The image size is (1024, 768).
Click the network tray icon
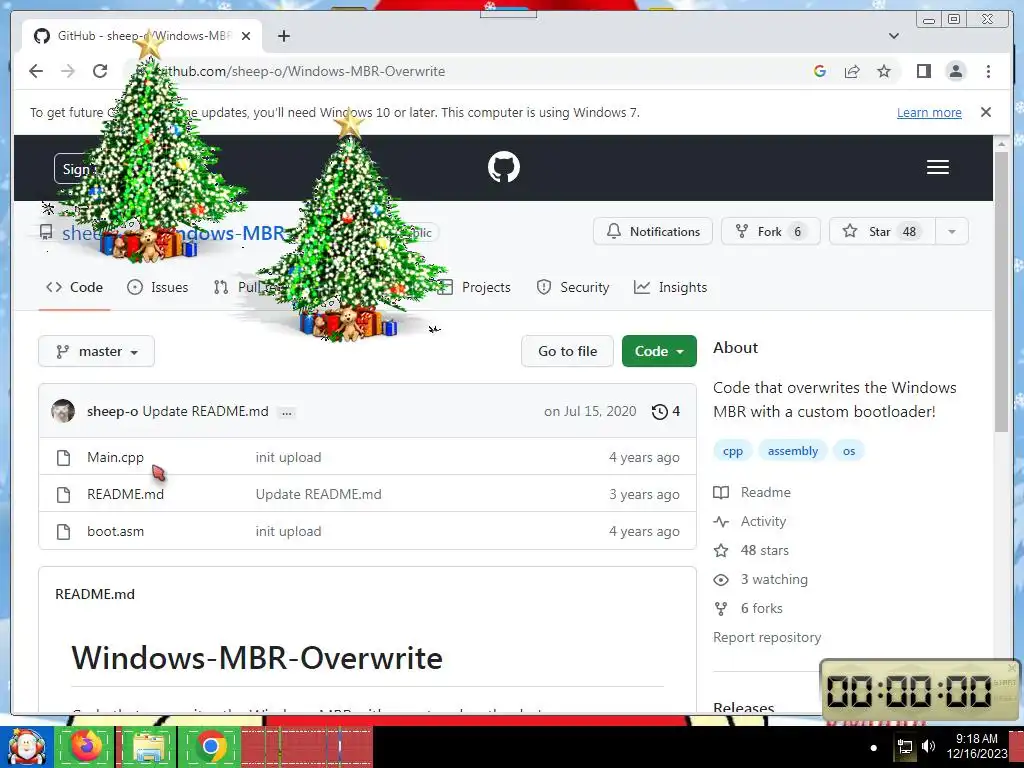coord(905,746)
